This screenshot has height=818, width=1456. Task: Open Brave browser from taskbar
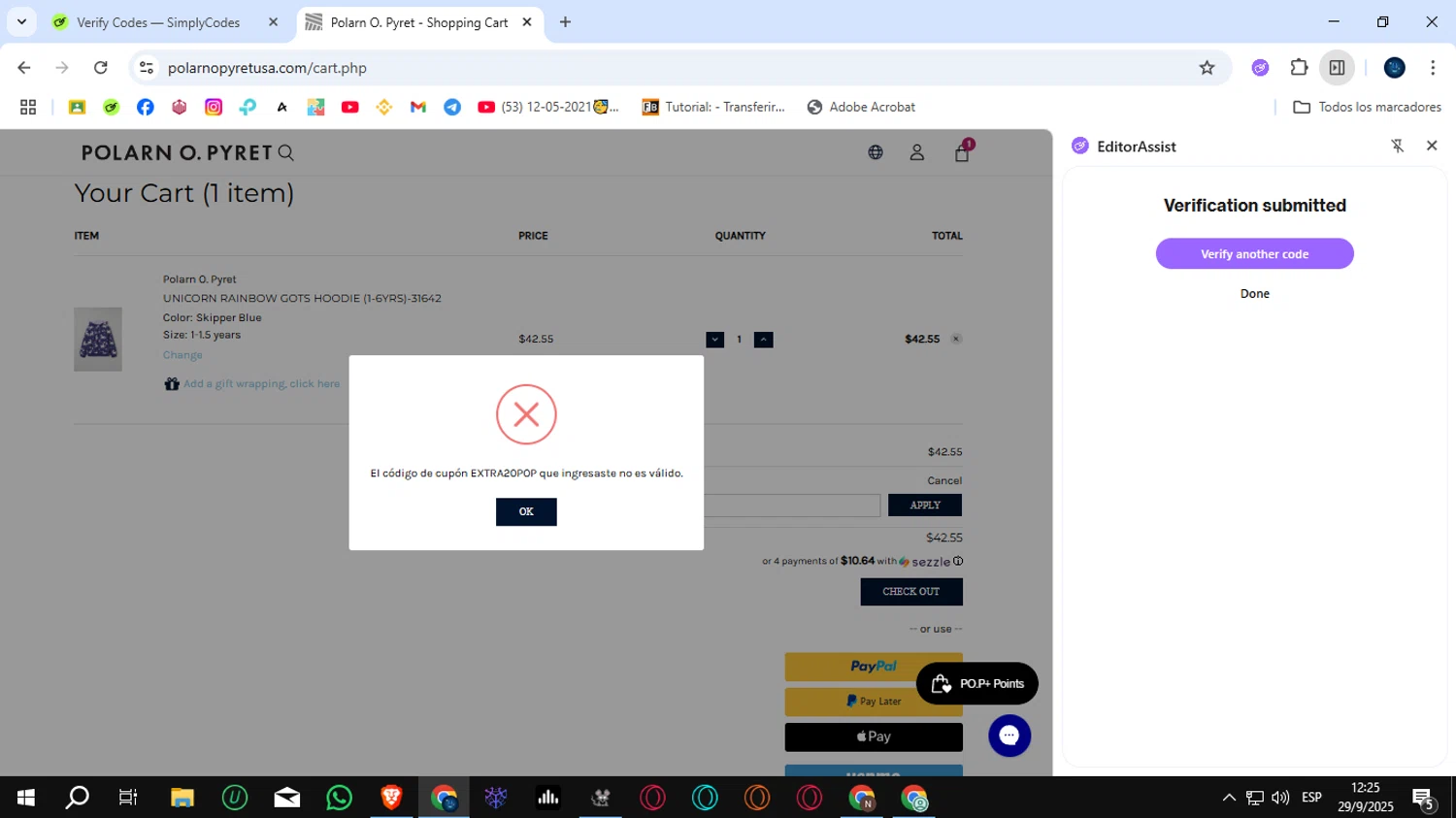pos(391,798)
